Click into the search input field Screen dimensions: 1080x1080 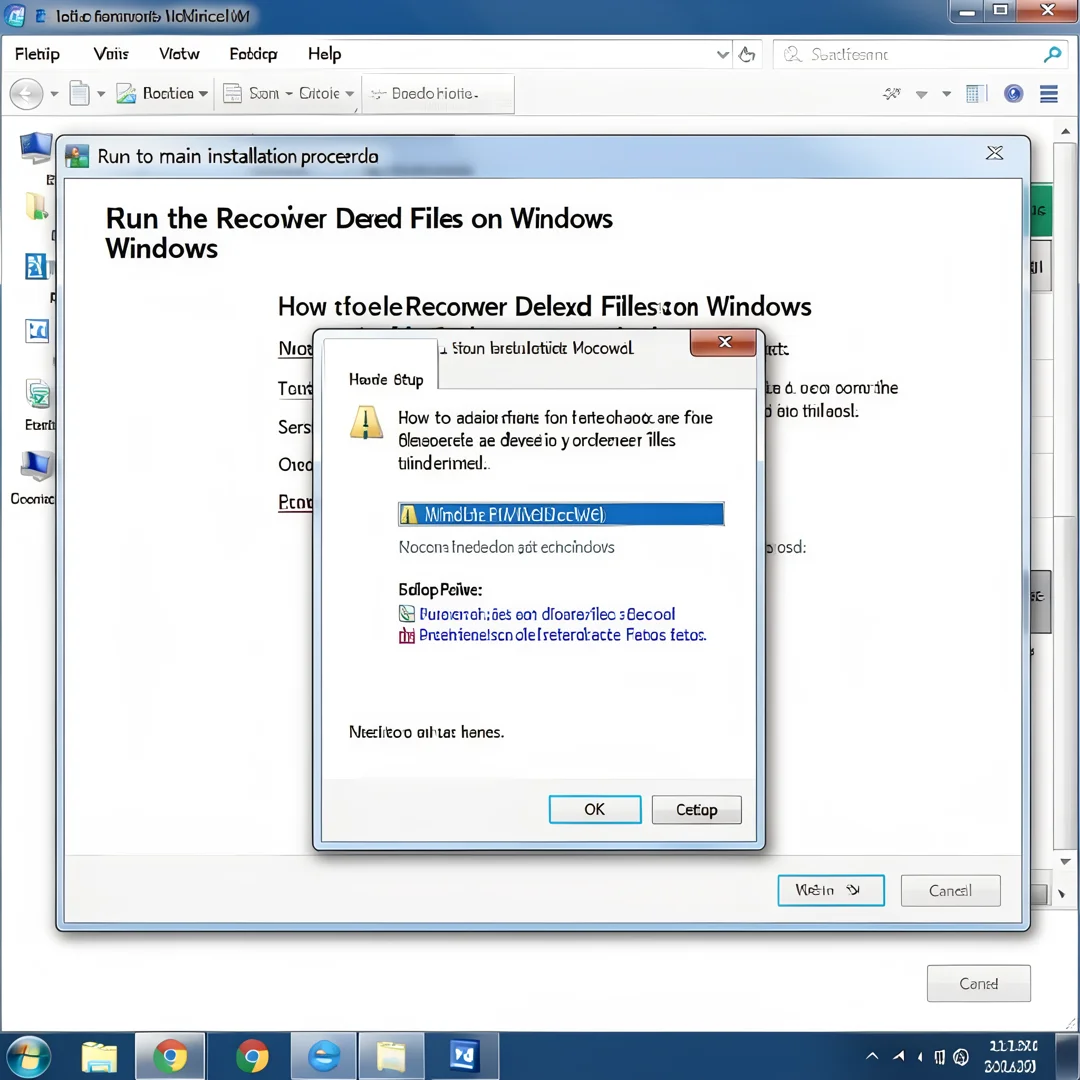point(920,54)
